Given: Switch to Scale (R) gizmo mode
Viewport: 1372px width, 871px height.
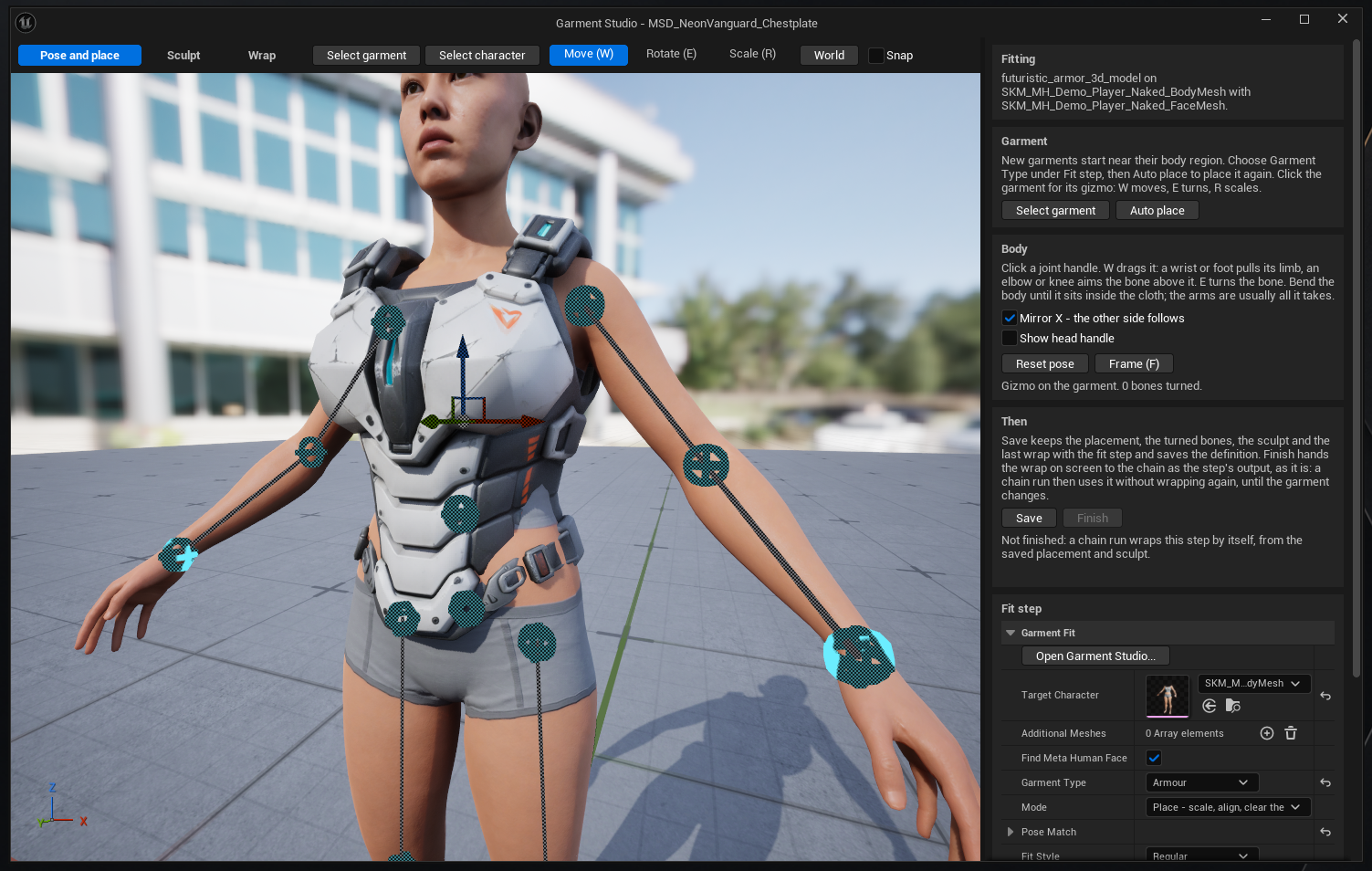Looking at the screenshot, I should (752, 54).
